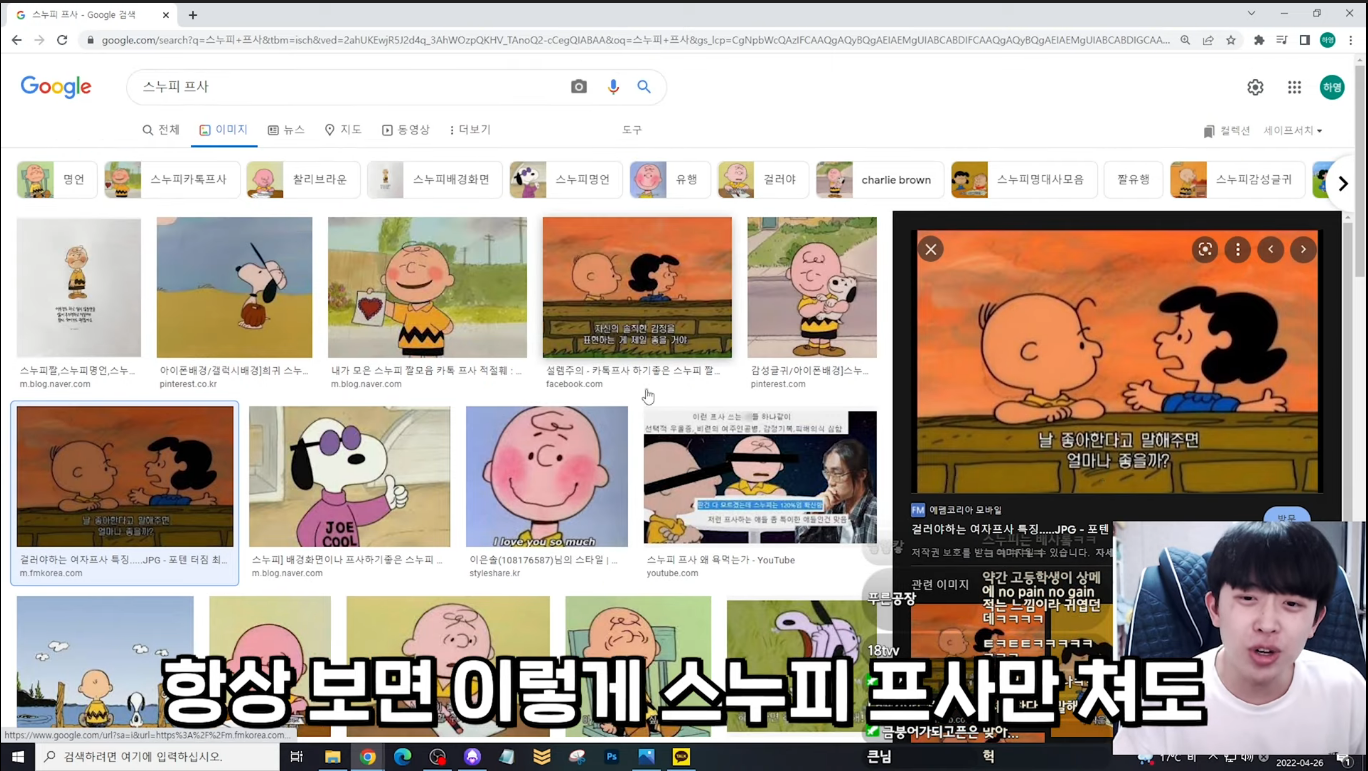The image size is (1368, 771).
Task: Open Charlie Brown hugging Snoopy thumbnail
Action: 812,287
